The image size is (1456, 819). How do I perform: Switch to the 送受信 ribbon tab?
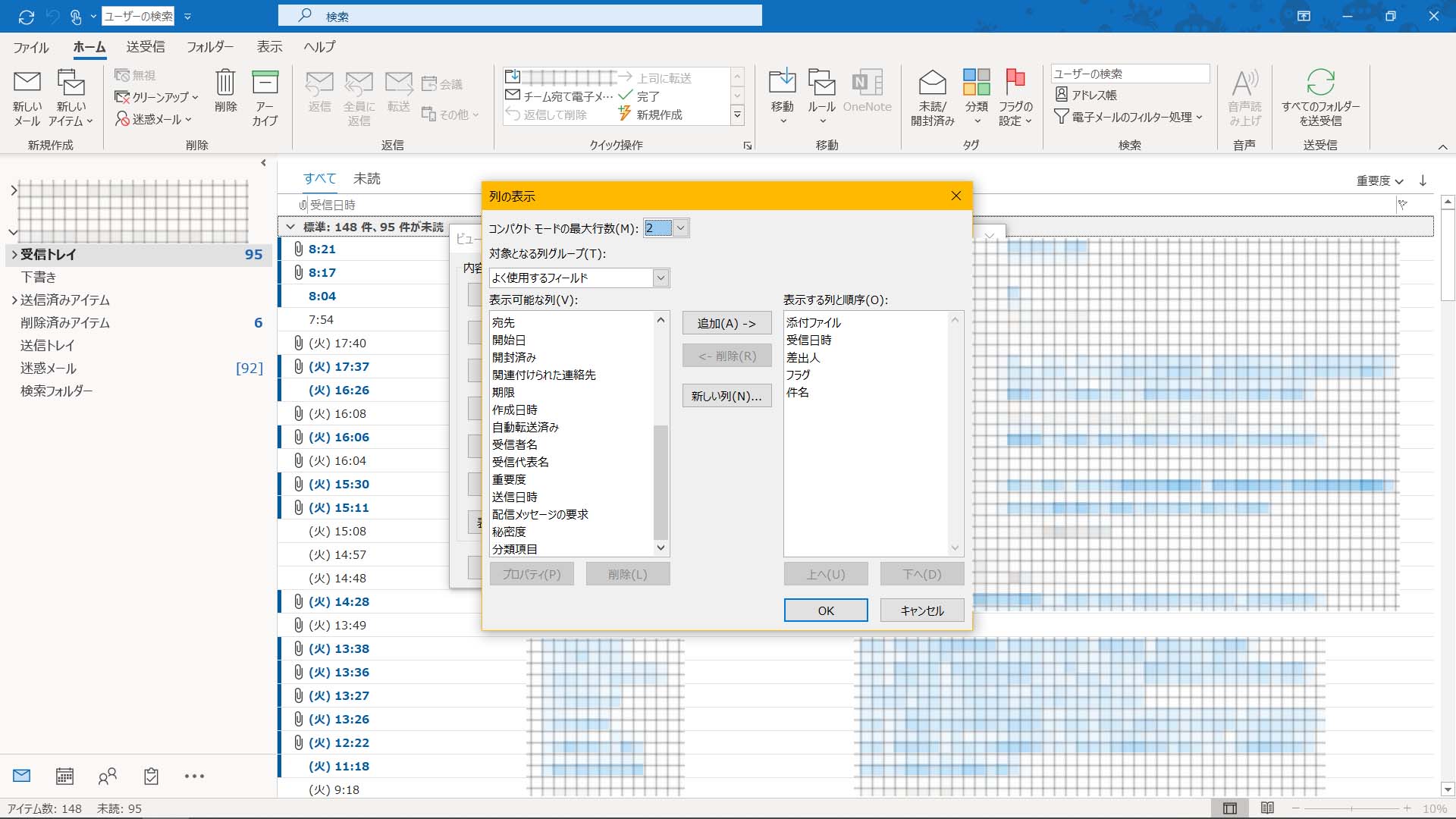tap(146, 47)
